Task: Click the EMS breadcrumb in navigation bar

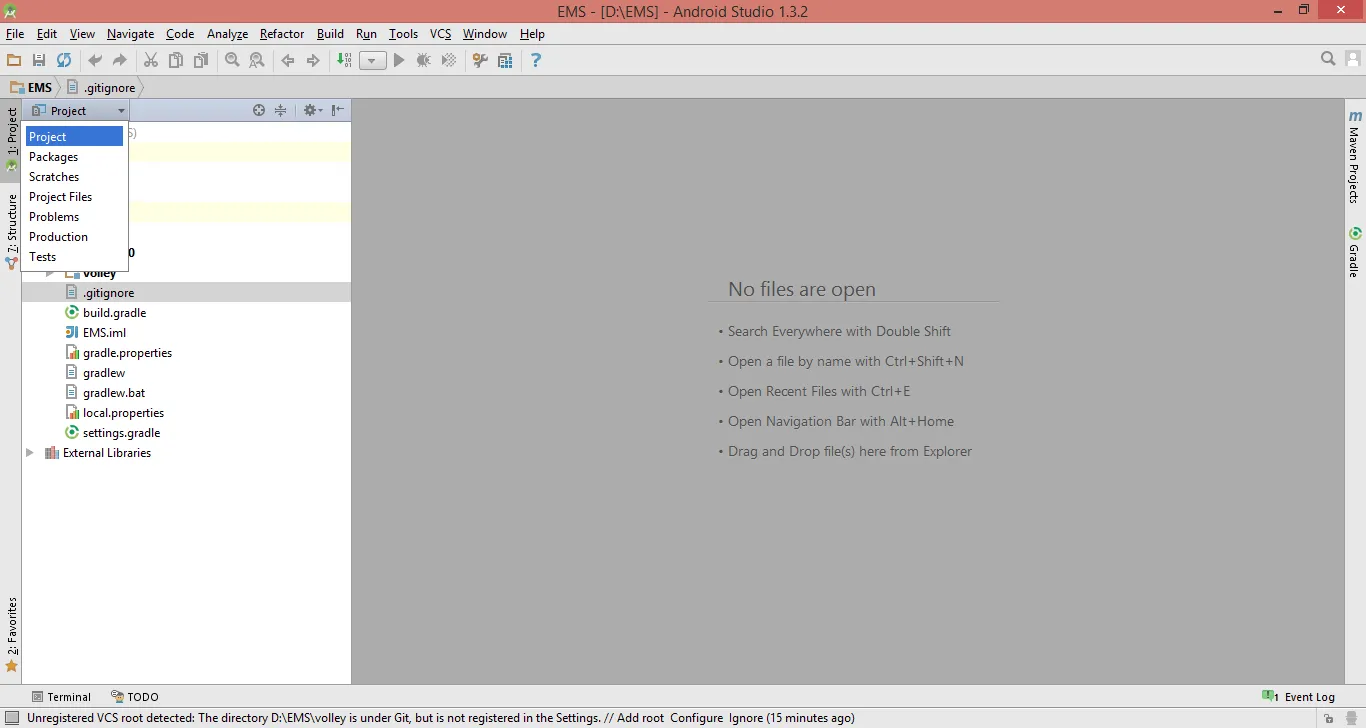Action: 32,87
